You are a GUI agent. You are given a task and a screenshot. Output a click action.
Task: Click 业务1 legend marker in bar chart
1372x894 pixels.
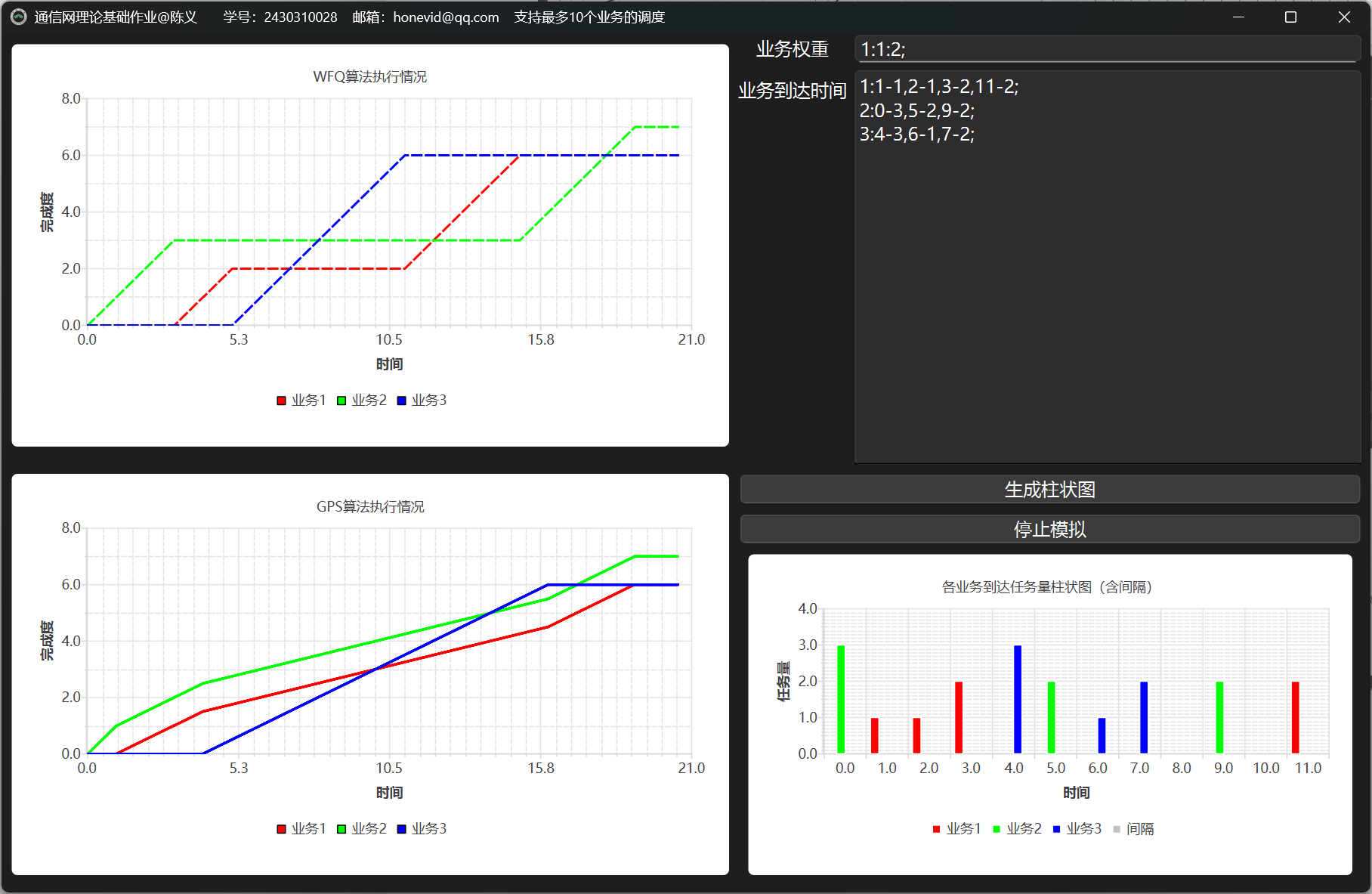pos(937,830)
